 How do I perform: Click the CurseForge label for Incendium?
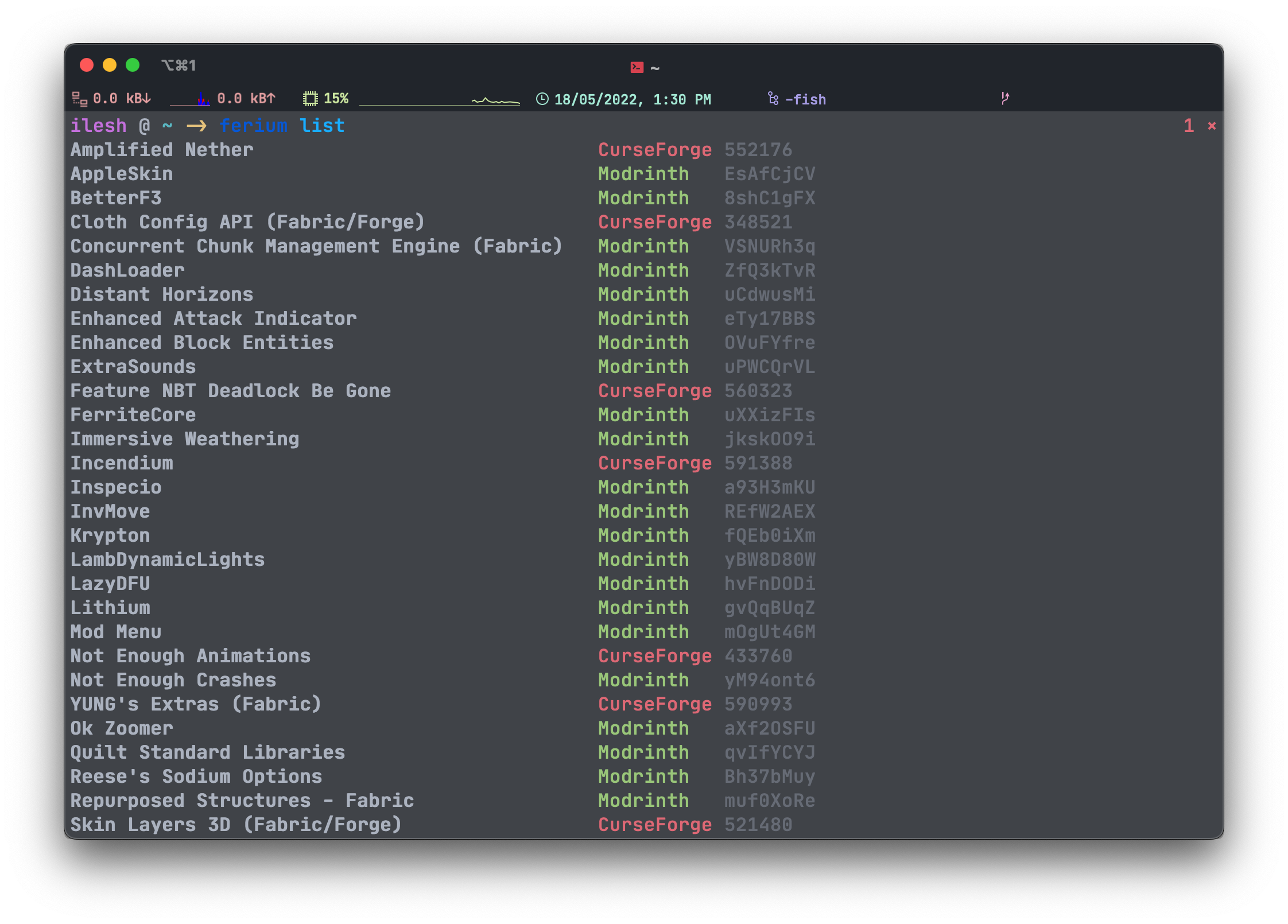click(x=654, y=463)
